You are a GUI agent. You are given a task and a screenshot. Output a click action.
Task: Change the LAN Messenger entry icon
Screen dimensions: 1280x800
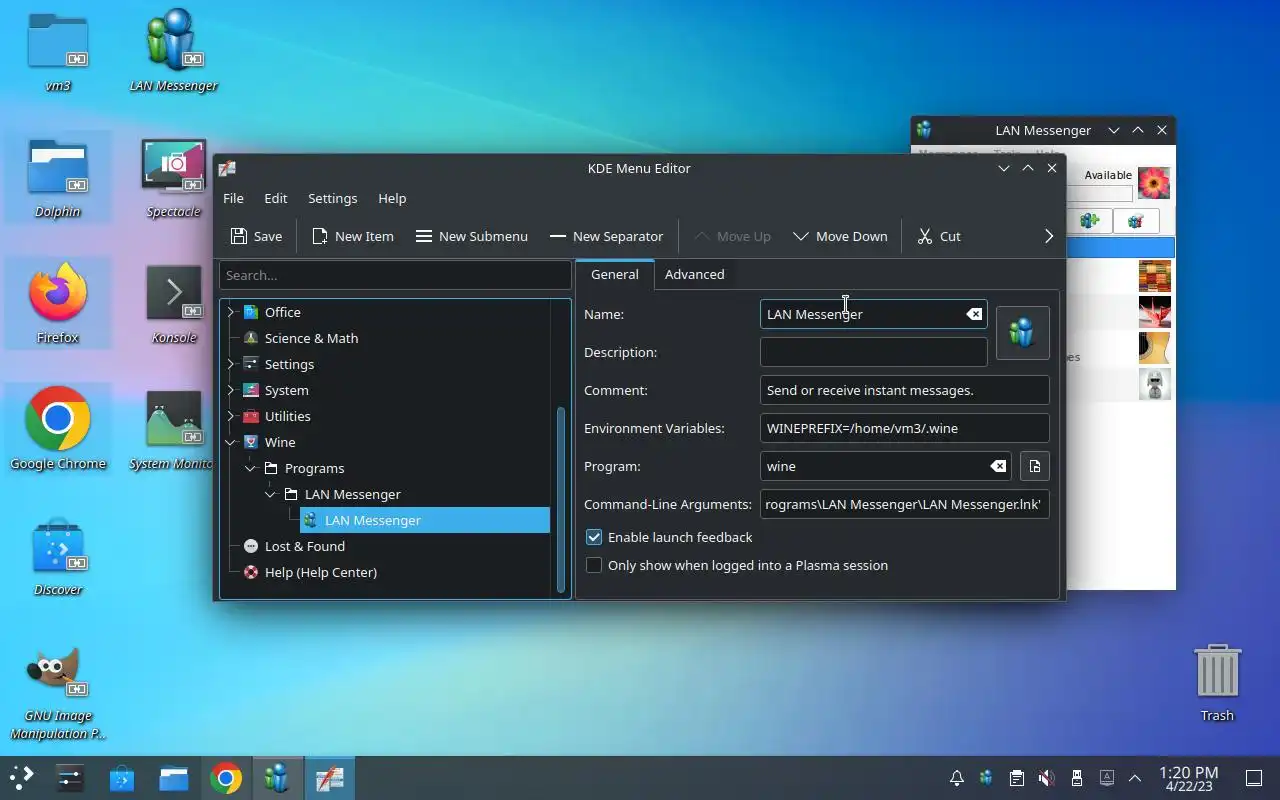1022,332
